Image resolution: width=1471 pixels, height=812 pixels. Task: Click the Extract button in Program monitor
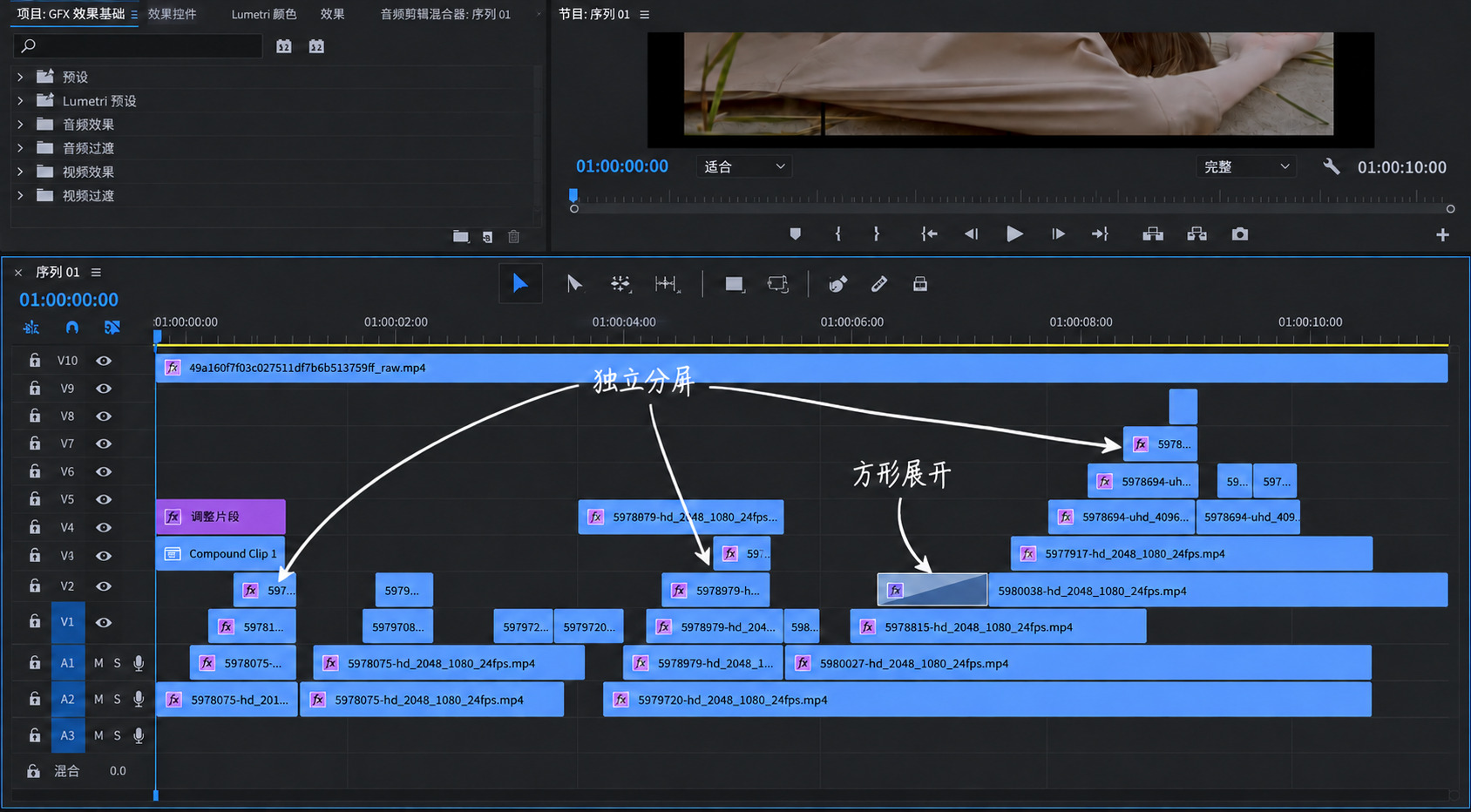pyautogui.click(x=1197, y=234)
